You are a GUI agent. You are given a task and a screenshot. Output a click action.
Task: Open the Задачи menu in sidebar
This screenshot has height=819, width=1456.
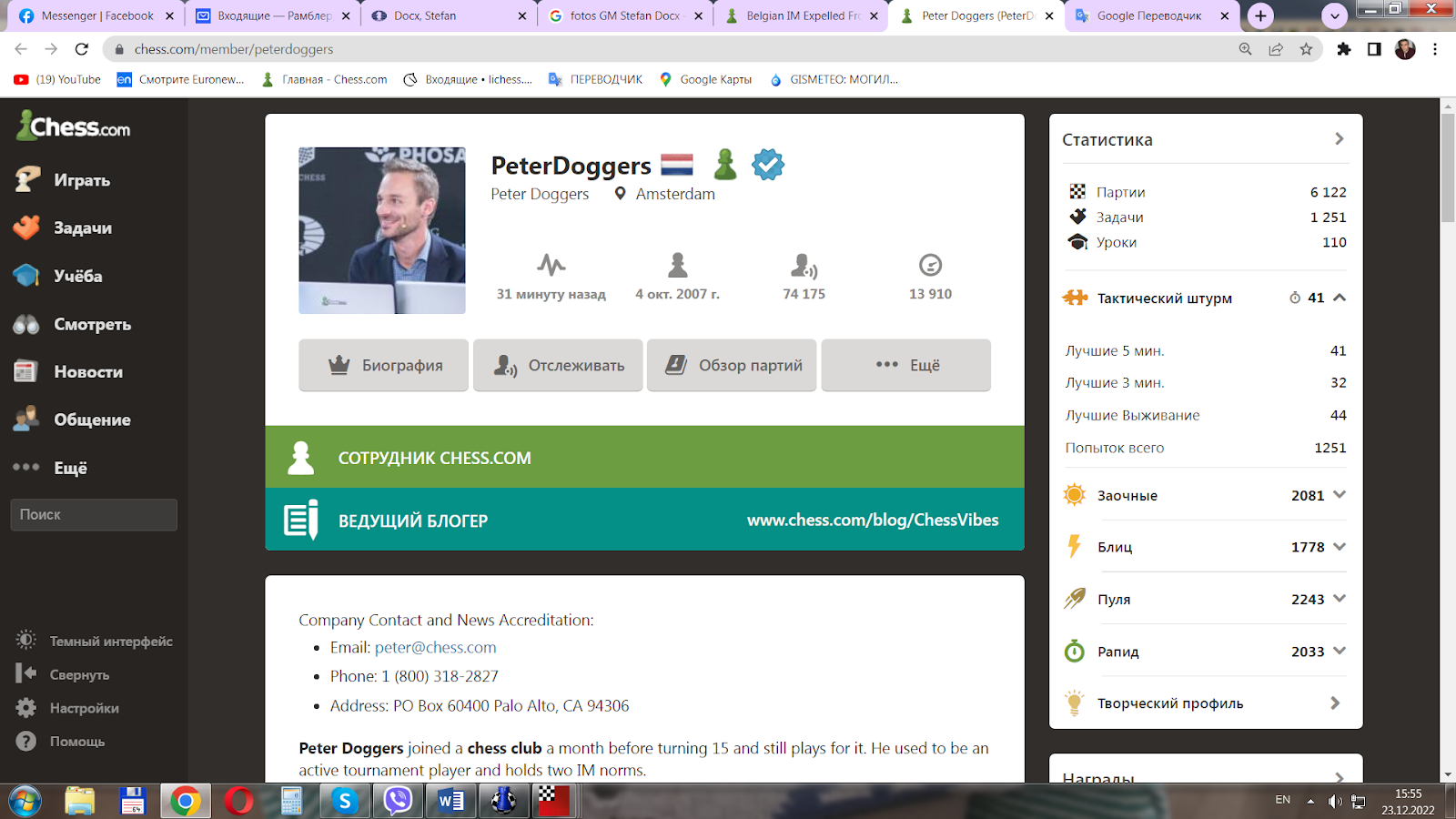94,227
